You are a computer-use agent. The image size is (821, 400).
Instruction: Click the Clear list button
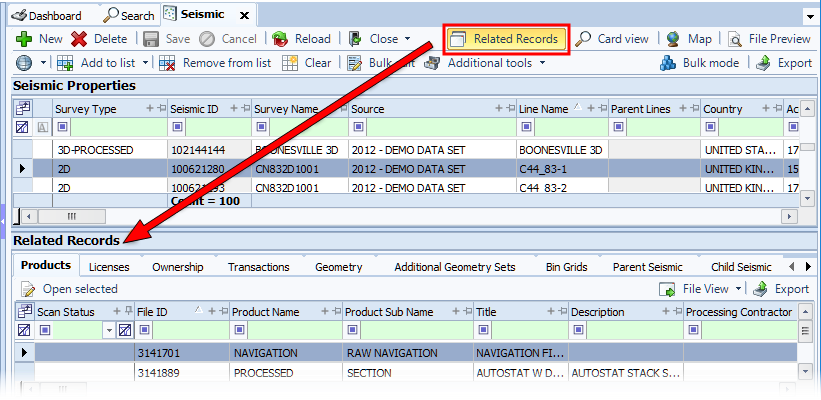[x=306, y=63]
